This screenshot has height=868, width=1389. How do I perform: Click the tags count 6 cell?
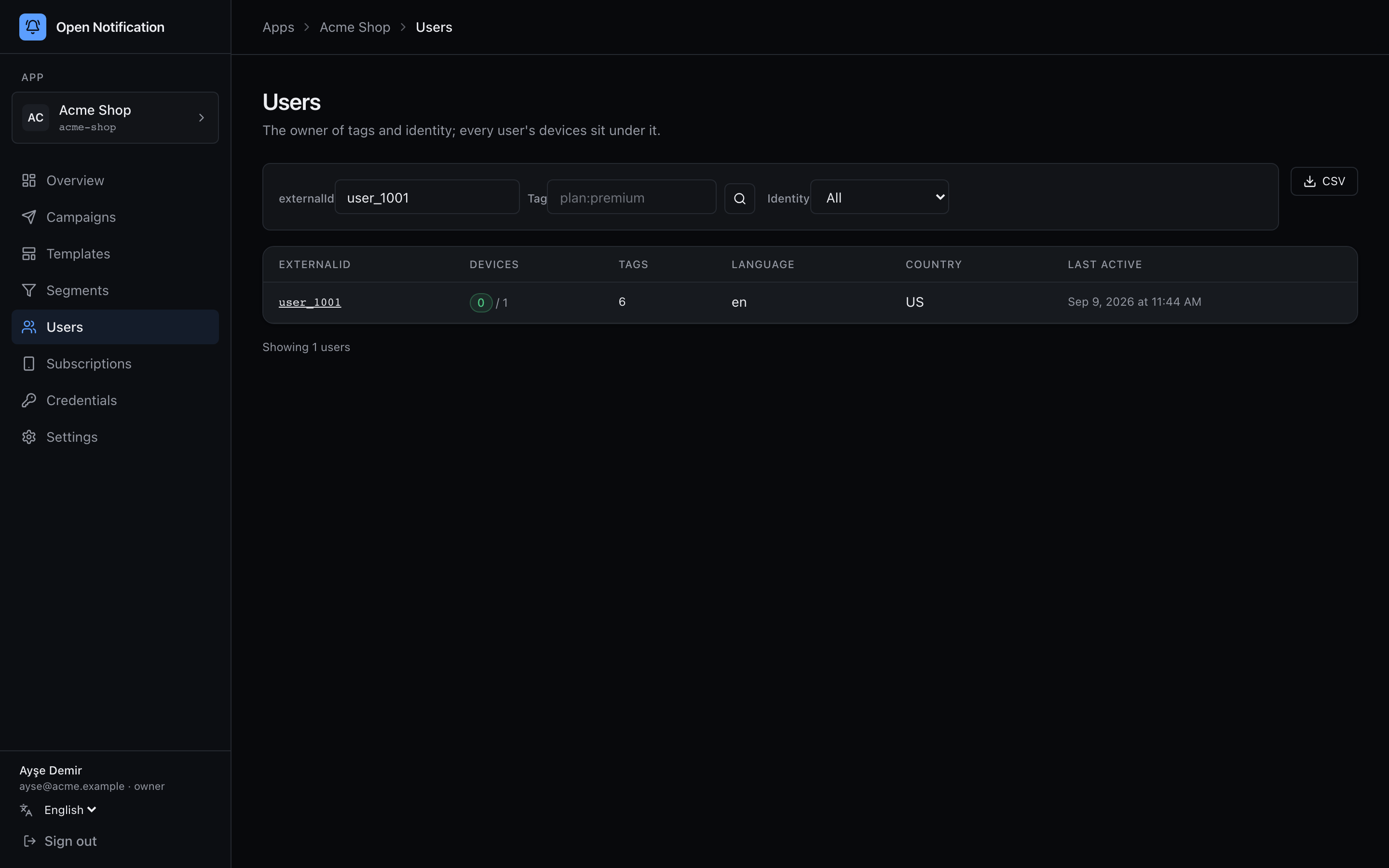pos(622,302)
